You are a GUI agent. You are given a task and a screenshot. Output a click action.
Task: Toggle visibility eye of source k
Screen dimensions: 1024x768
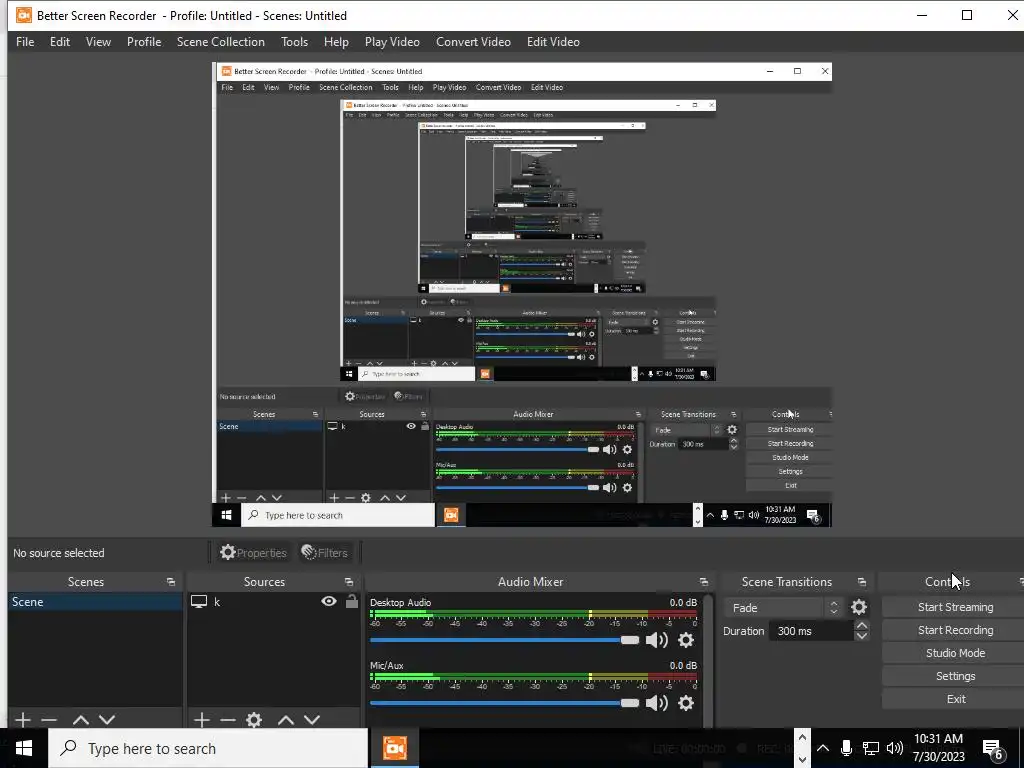point(329,601)
